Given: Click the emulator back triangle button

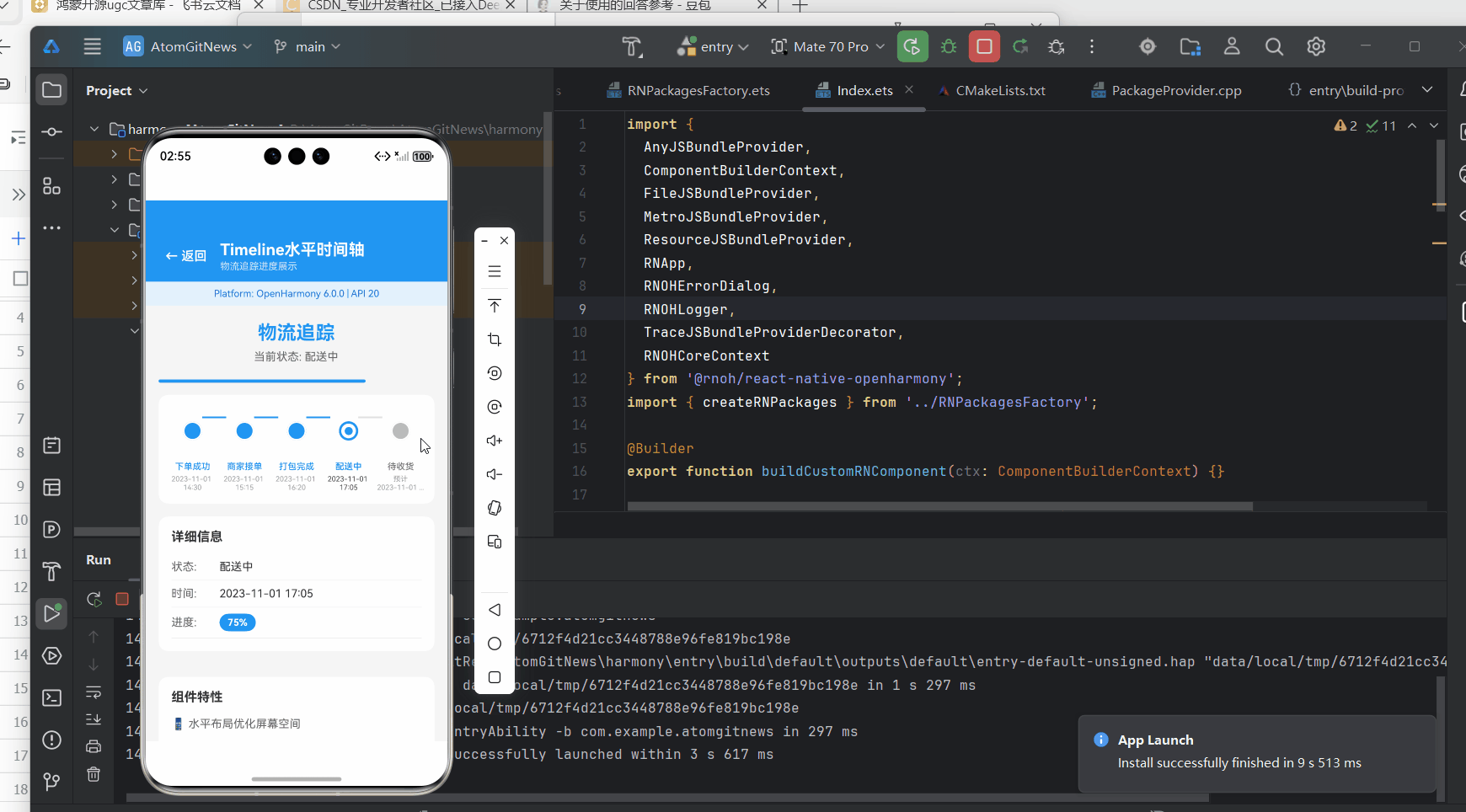Looking at the screenshot, I should [495, 610].
